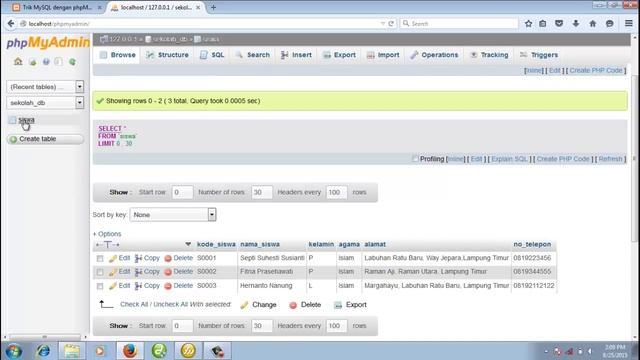Sort by nama_siswa column header
The image size is (640, 360).
260,244
